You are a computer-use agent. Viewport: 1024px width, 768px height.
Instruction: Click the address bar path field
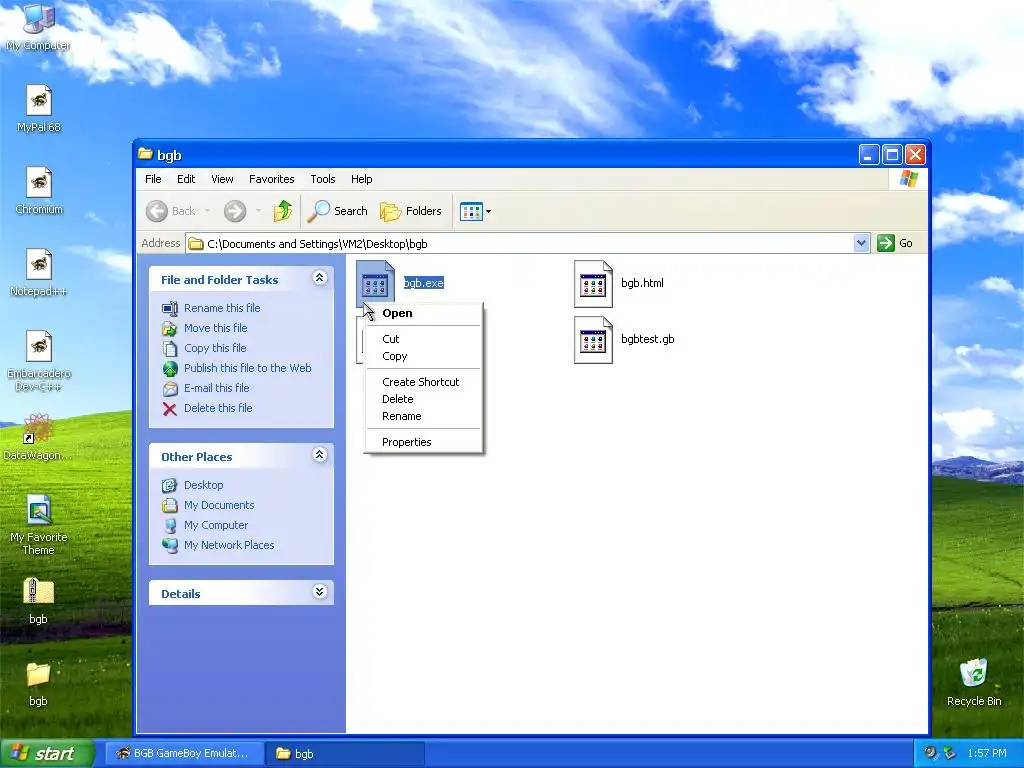pyautogui.click(x=519, y=244)
